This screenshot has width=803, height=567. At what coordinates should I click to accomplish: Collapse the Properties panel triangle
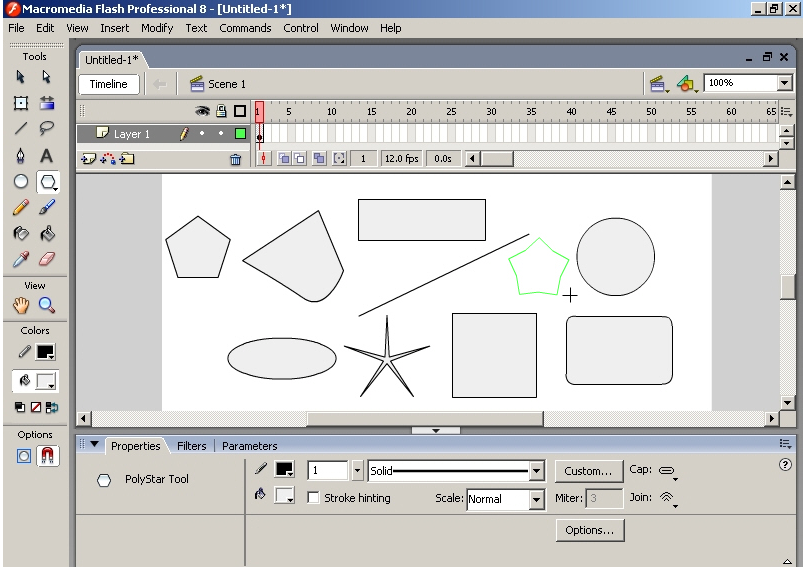click(94, 445)
